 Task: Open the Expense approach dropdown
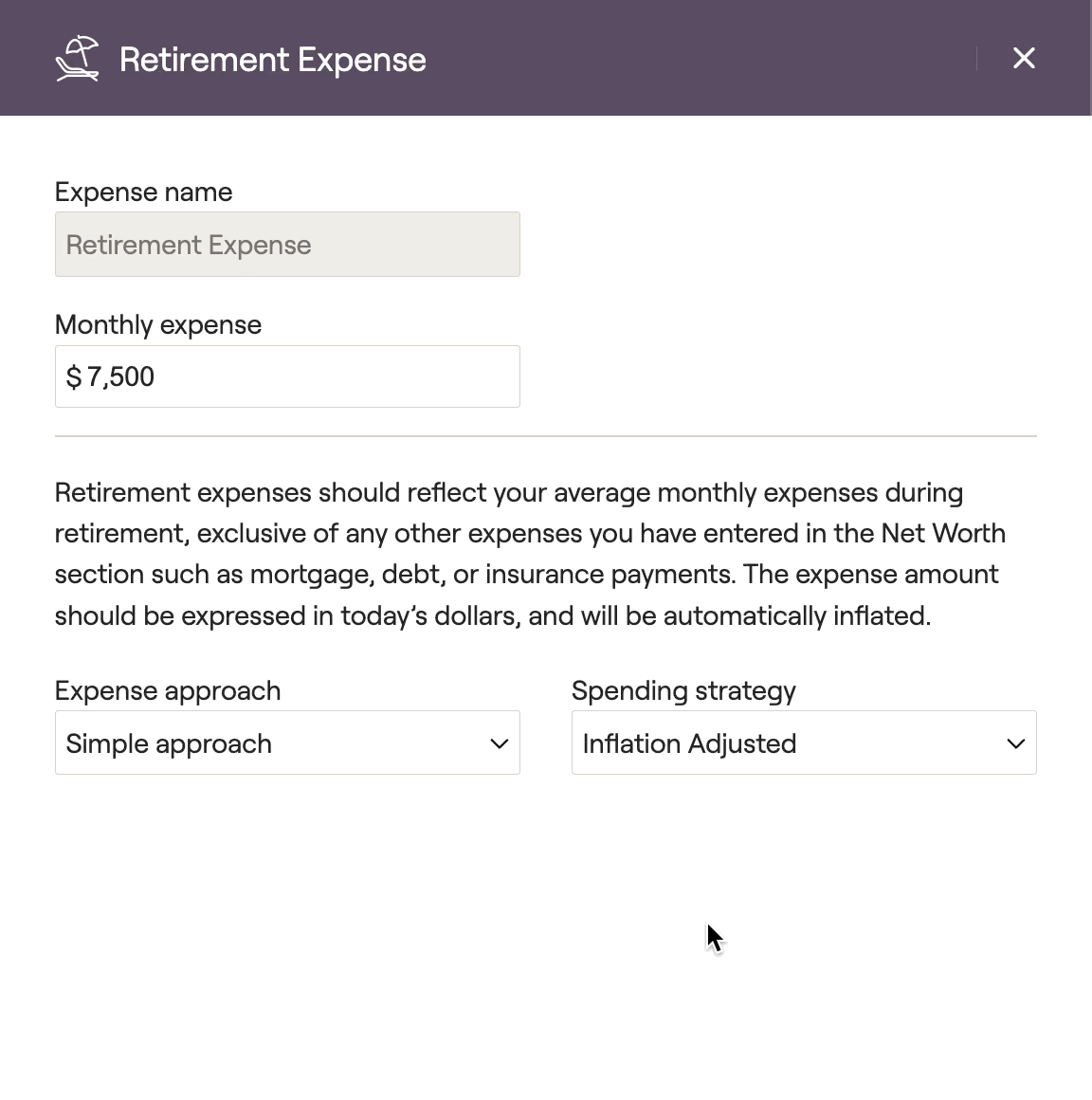(287, 742)
